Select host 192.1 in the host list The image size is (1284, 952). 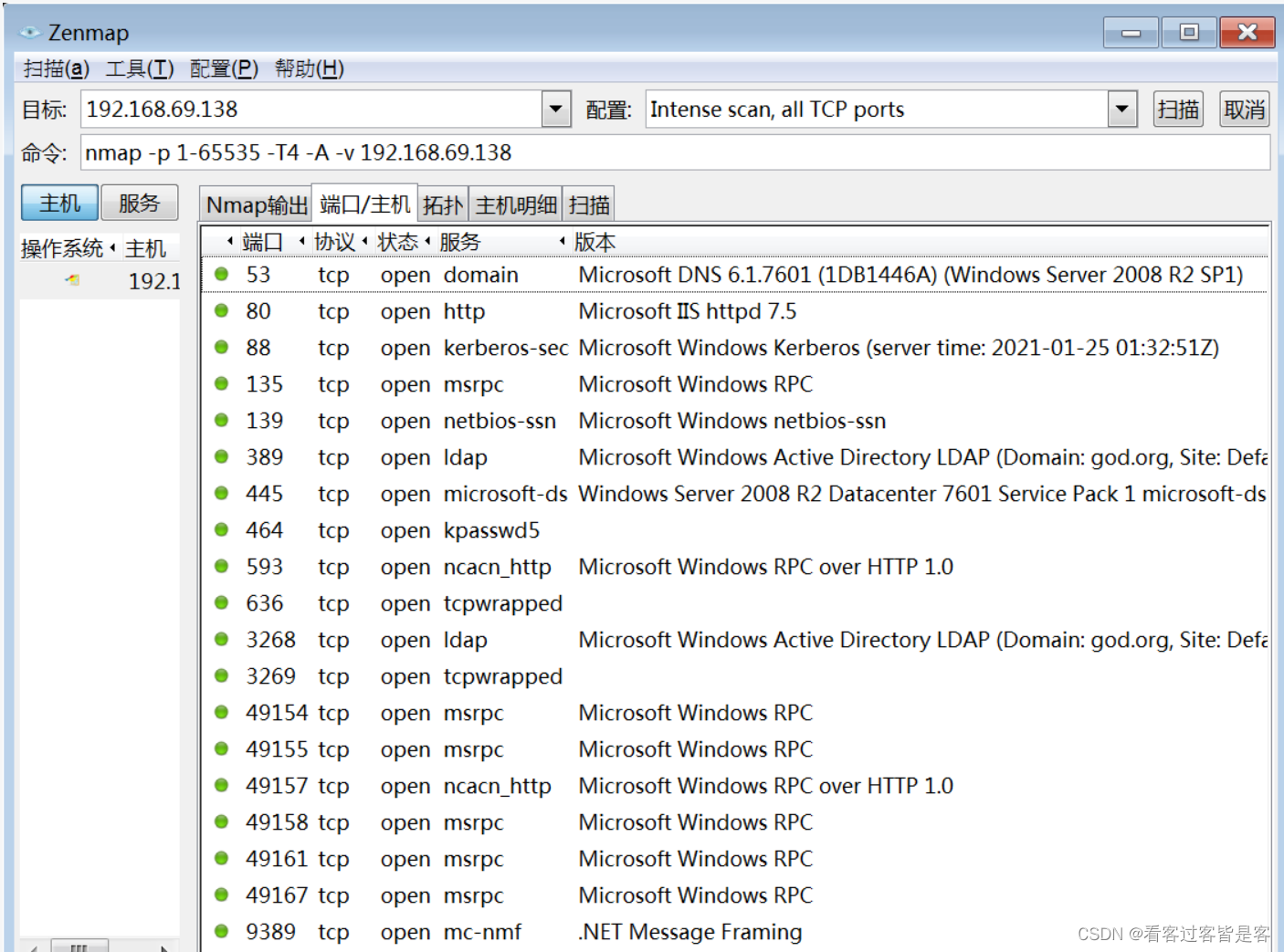pyautogui.click(x=100, y=281)
